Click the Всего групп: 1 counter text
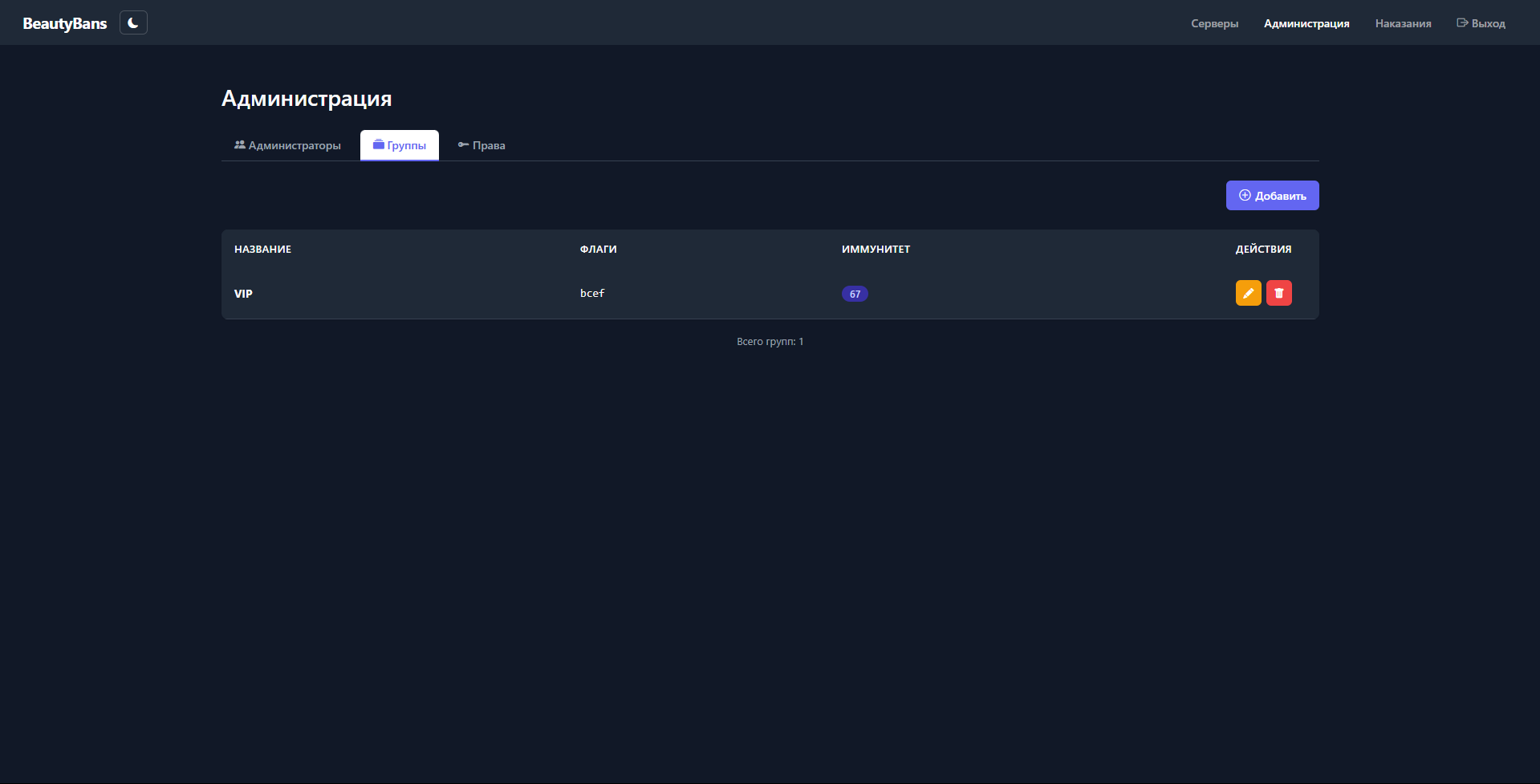The height and width of the screenshot is (784, 1540). [770, 341]
